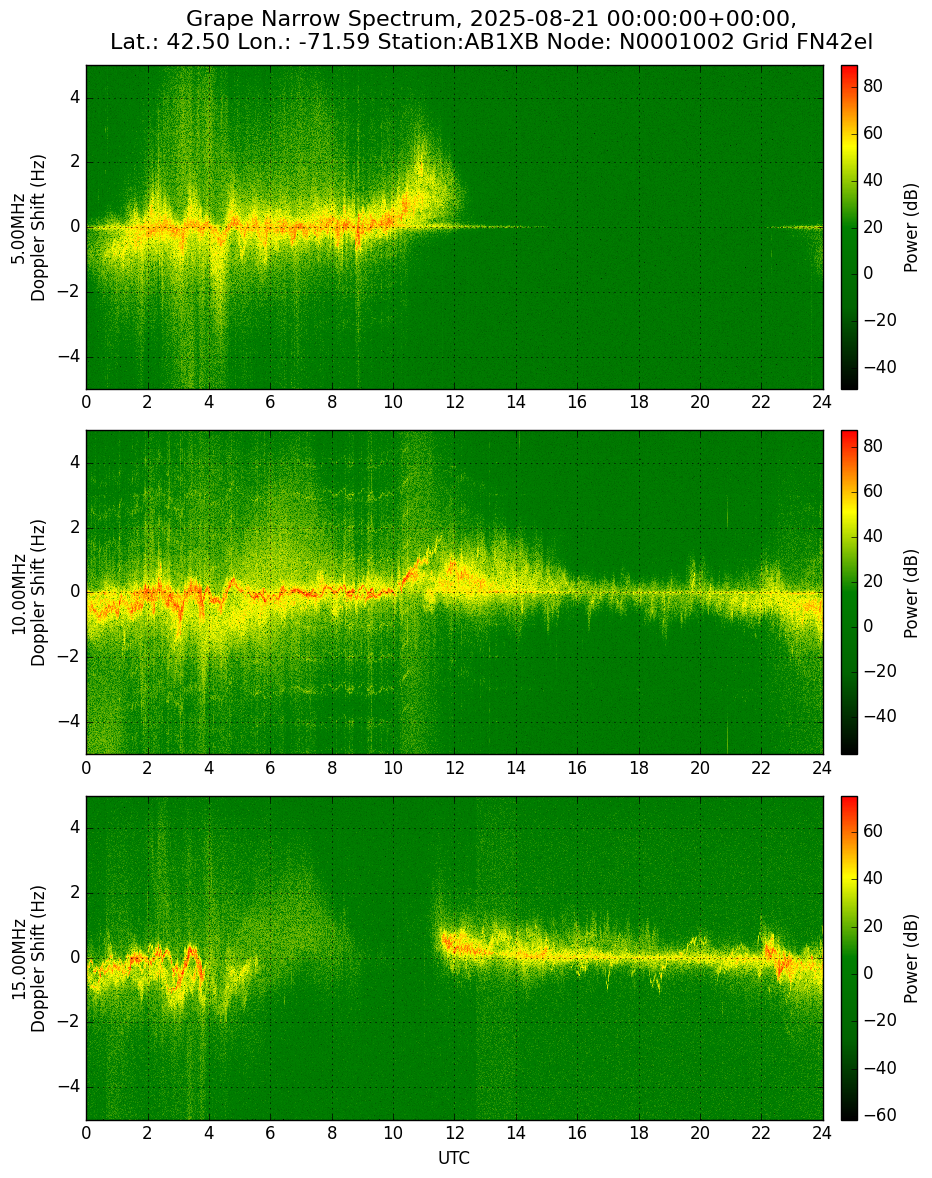Viewport: 932px width, 1178px height.
Task: Click the bottom color bar's Power (dB) label
Action: (x=911, y=959)
